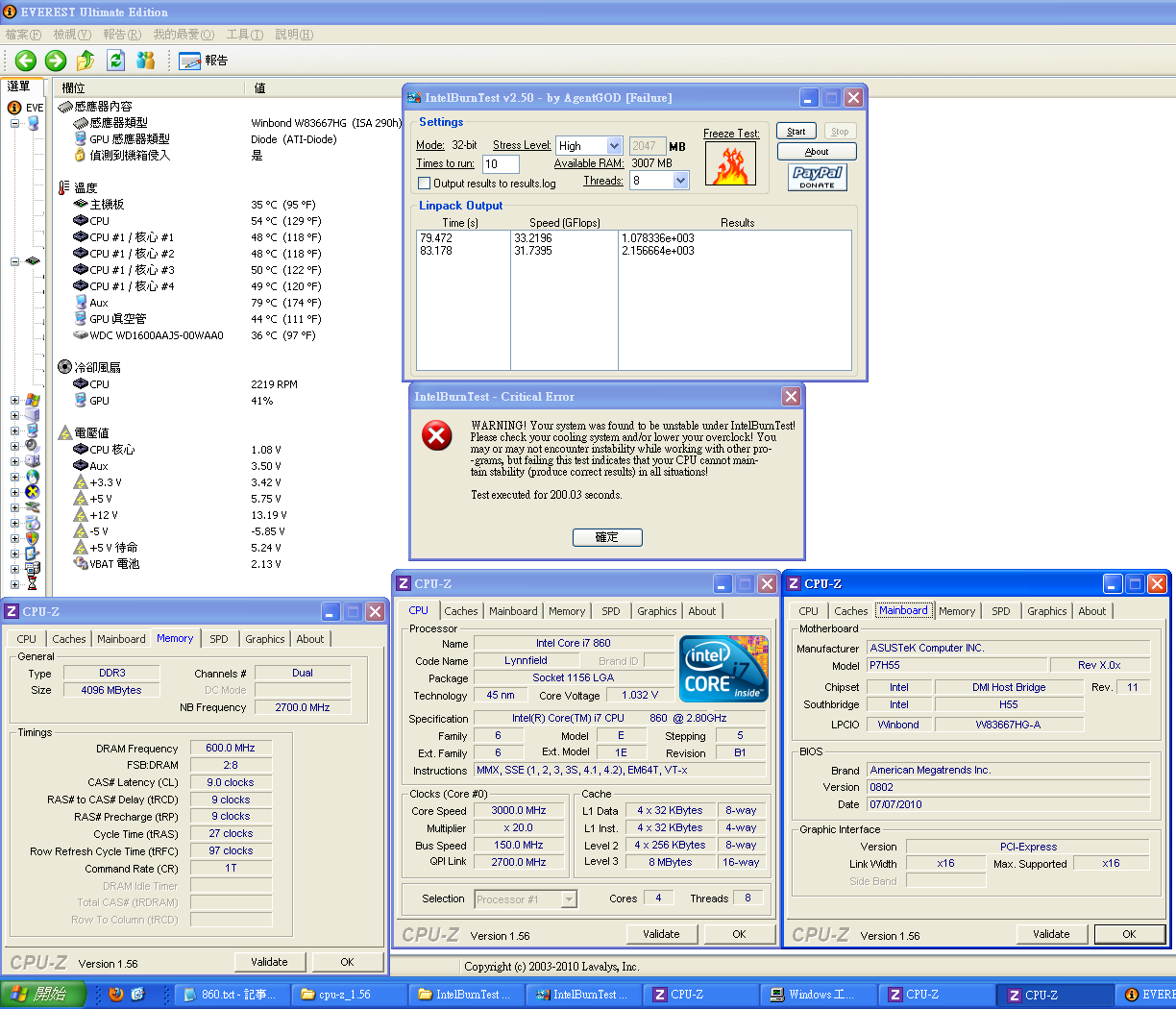Click the two-people users toolbar icon
Image resolution: width=1176 pixels, height=1009 pixels.
point(146,61)
